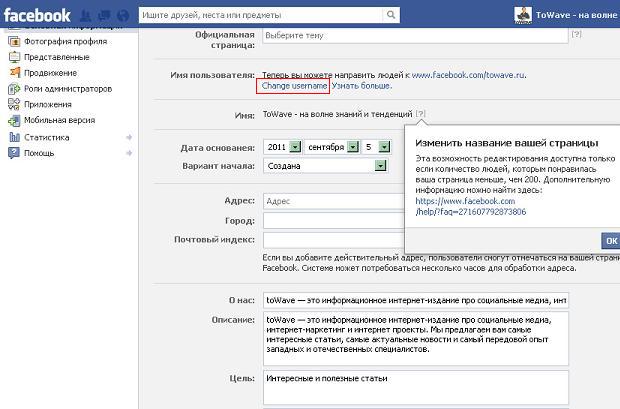Open friend requests icon in header
Screen dimensions: 620x409
tap(85, 15)
